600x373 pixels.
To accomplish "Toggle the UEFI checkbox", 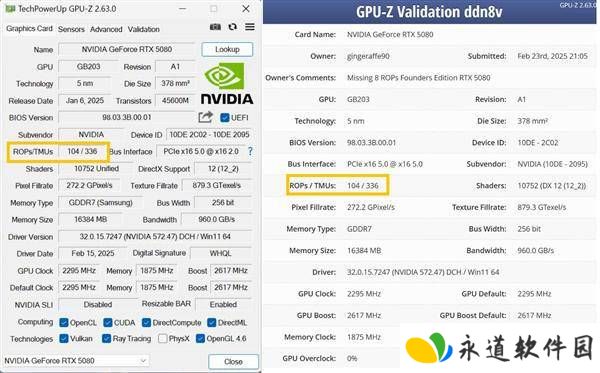I will (225, 117).
